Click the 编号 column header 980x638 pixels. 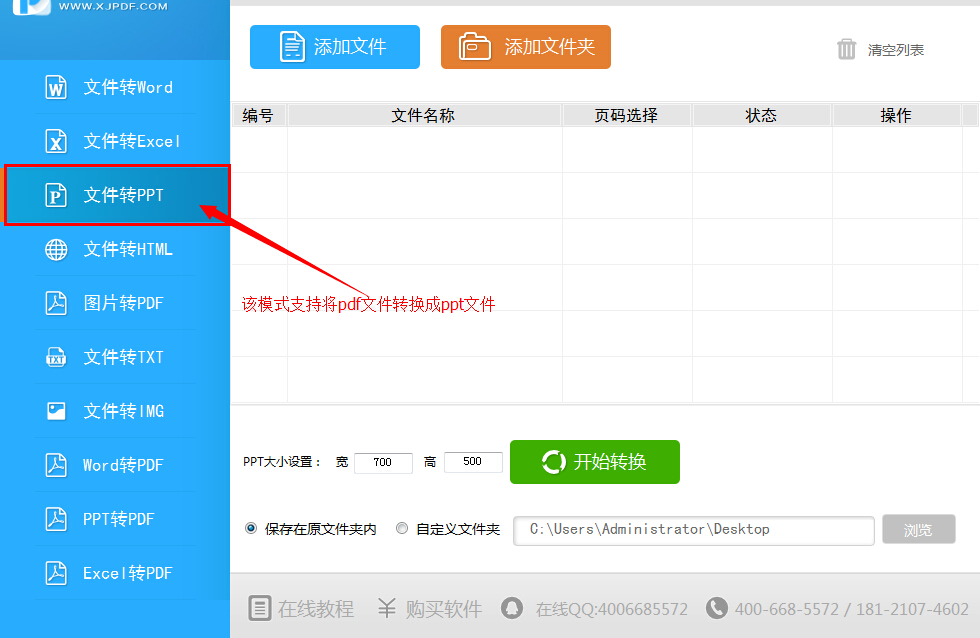pyautogui.click(x=259, y=115)
